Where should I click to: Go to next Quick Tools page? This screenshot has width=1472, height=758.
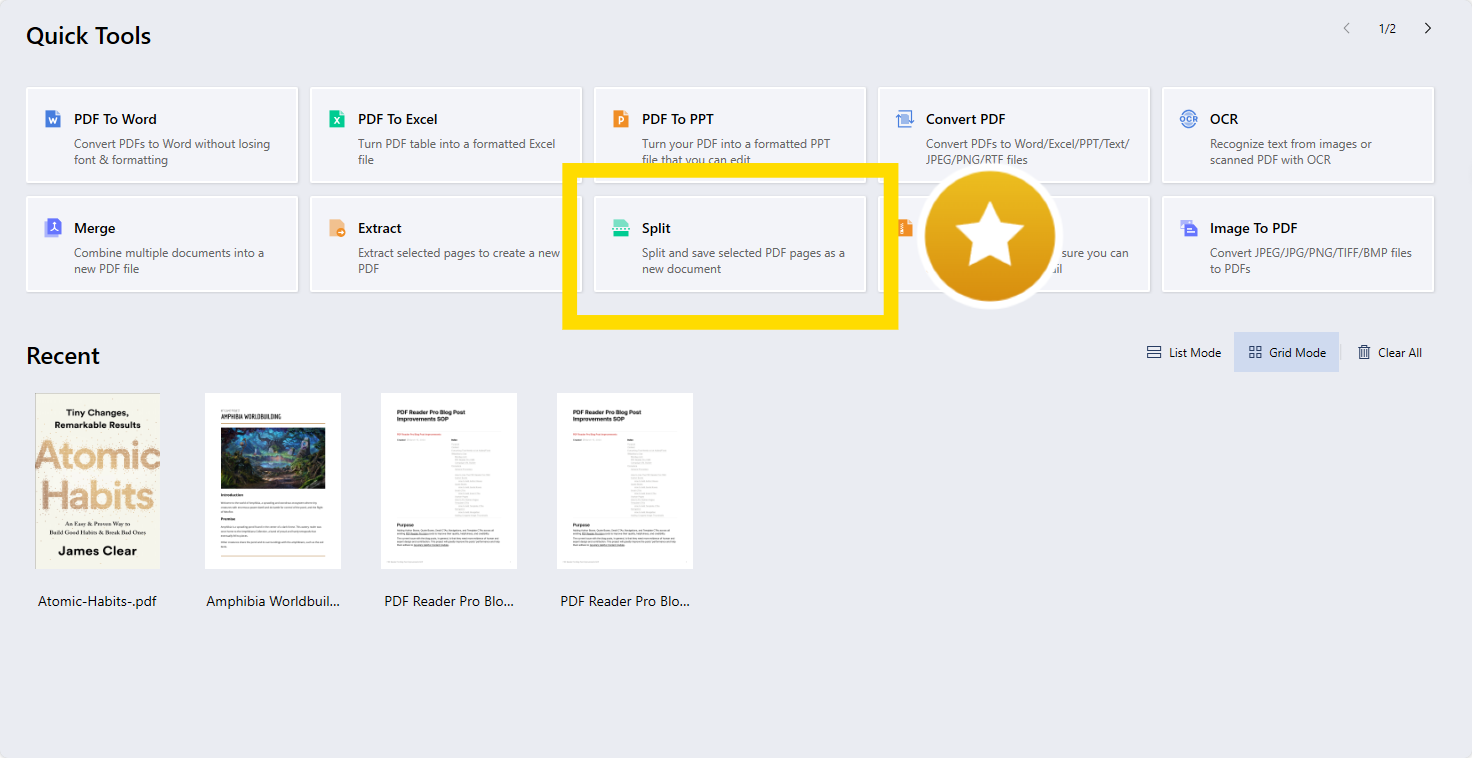[x=1428, y=28]
